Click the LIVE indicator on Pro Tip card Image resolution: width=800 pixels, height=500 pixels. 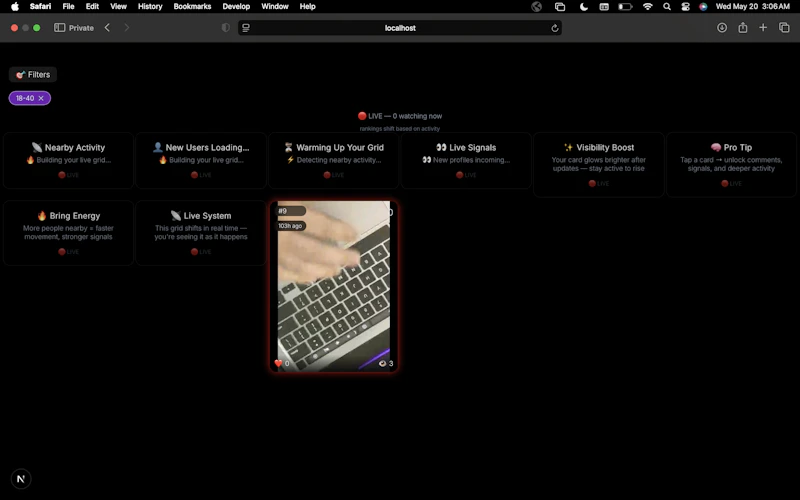click(731, 183)
